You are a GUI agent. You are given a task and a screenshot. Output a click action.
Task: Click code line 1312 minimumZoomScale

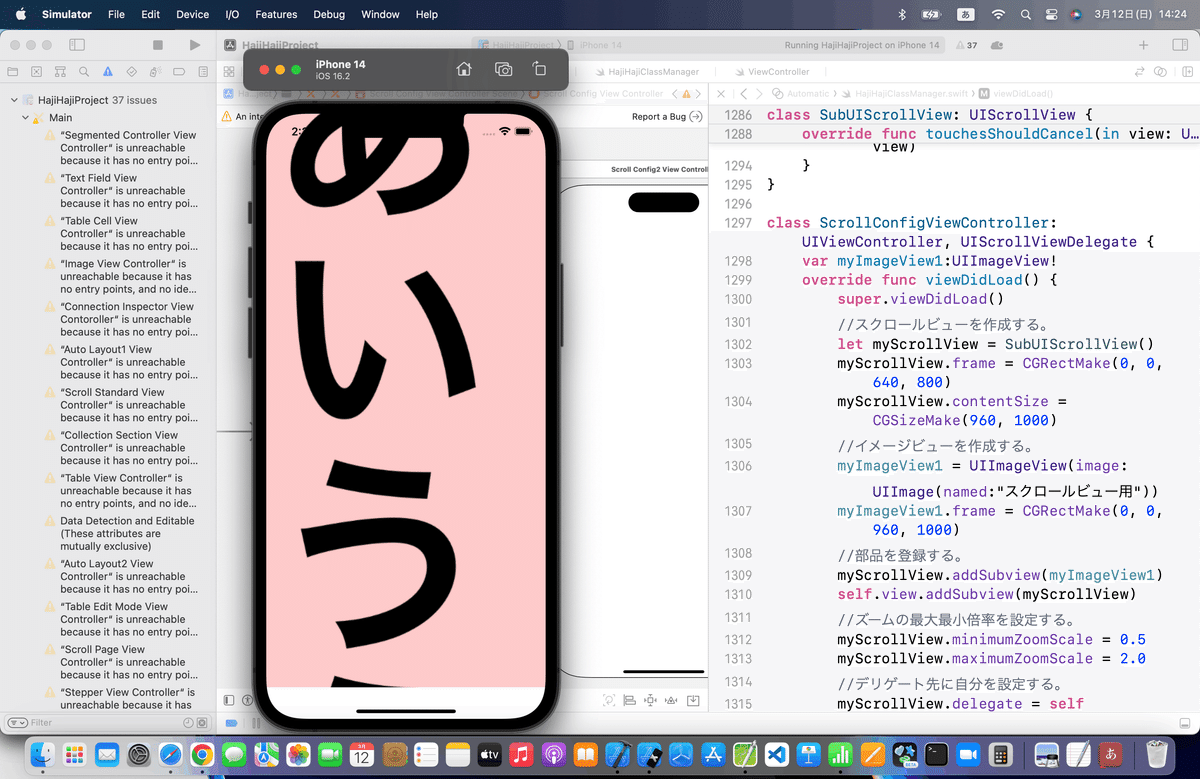point(991,640)
